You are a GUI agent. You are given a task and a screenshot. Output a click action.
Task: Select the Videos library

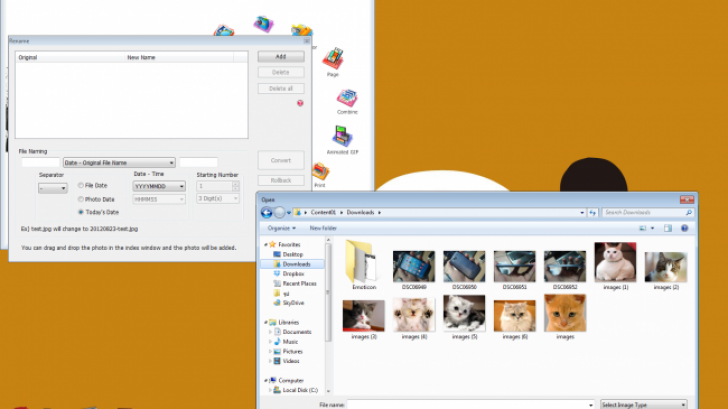291,361
